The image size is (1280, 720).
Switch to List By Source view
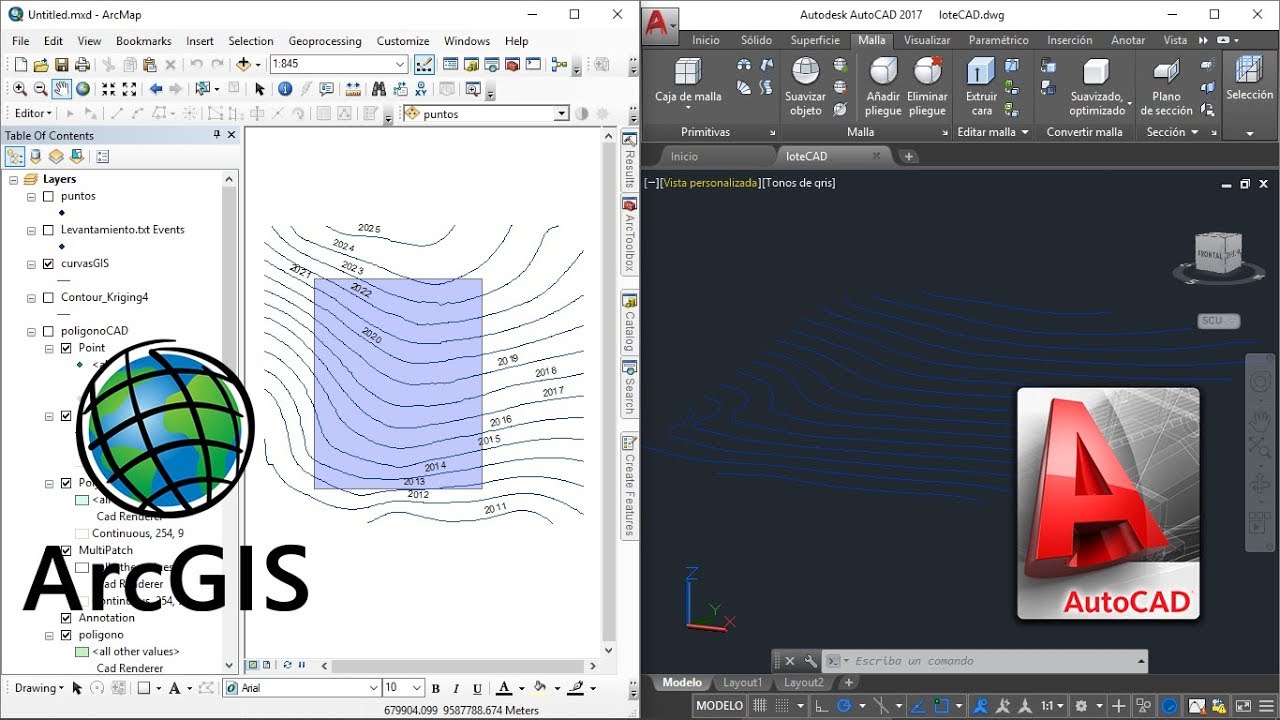point(36,157)
